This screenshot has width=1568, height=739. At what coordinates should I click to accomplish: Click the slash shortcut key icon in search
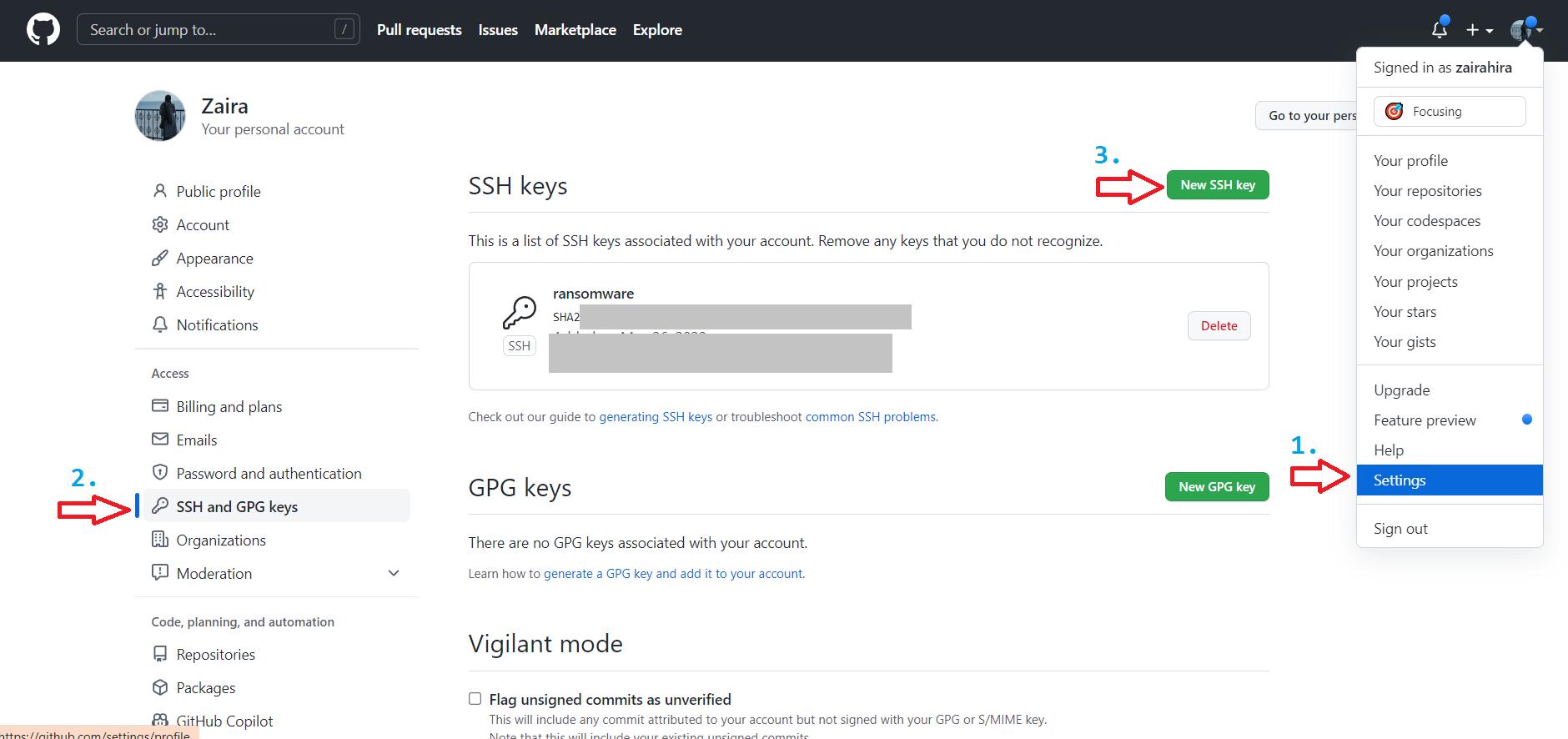pos(344,30)
